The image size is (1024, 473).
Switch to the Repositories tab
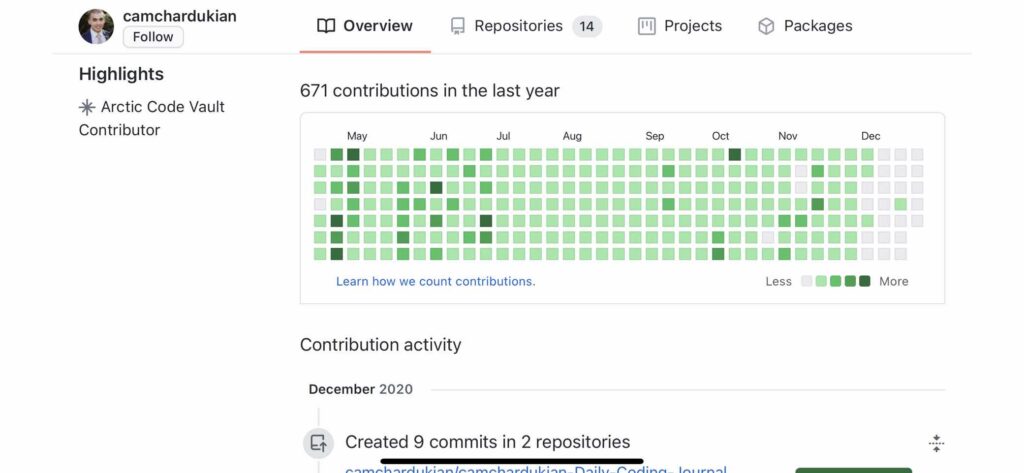point(518,26)
